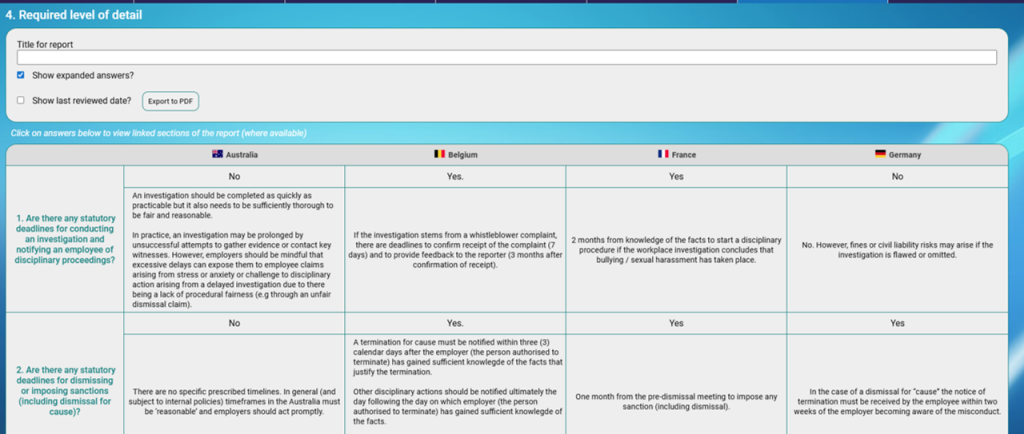
Task: Select Belgium's 'Yes.' answer for question 1
Action: (455, 176)
